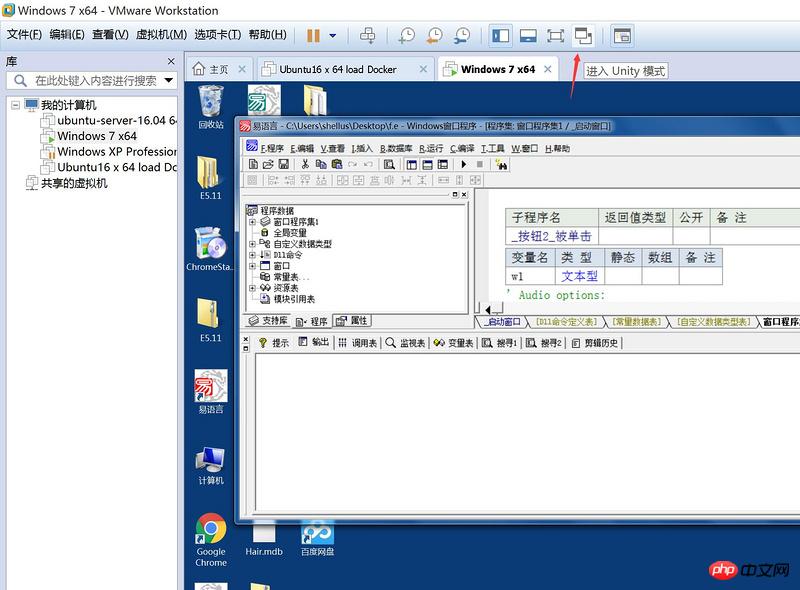Click the copy icon in 易语言 toolbar
The image size is (800, 590).
(x=321, y=164)
